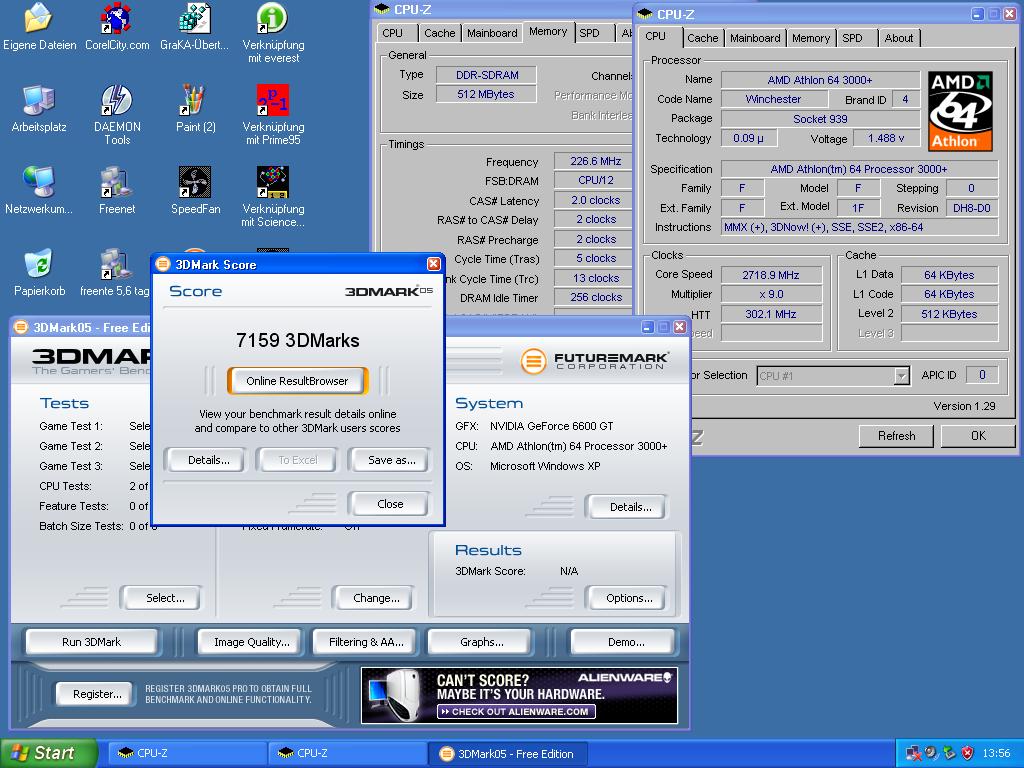Click the 3DMark05 icon on the taskbar button
Viewport: 1024px width, 768px height.
pyautogui.click(x=447, y=754)
